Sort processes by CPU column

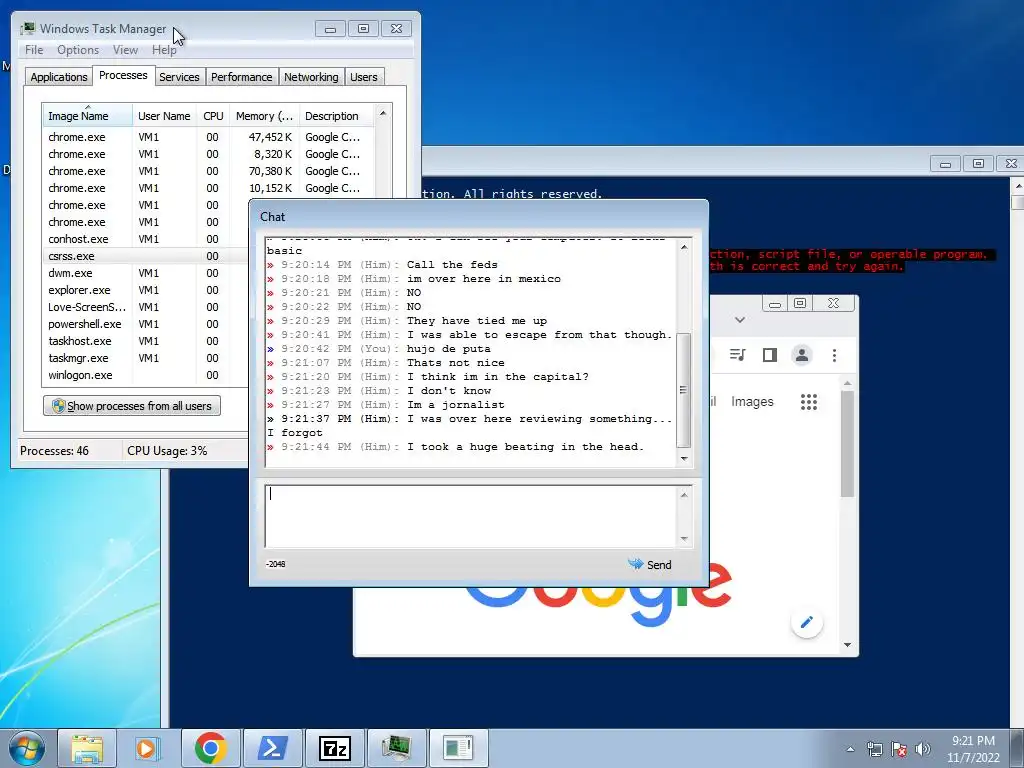point(213,116)
